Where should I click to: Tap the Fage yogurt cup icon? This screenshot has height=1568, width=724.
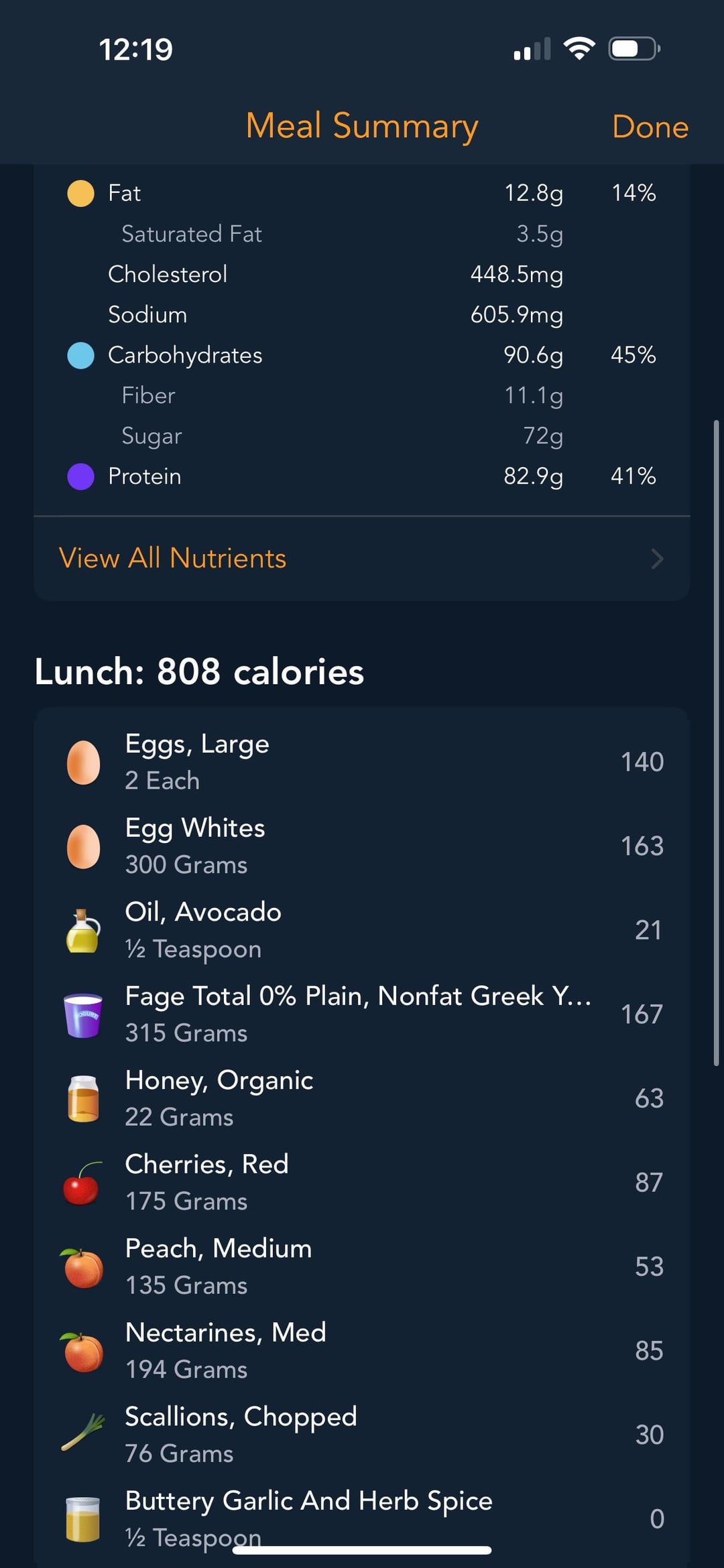pyautogui.click(x=83, y=1015)
